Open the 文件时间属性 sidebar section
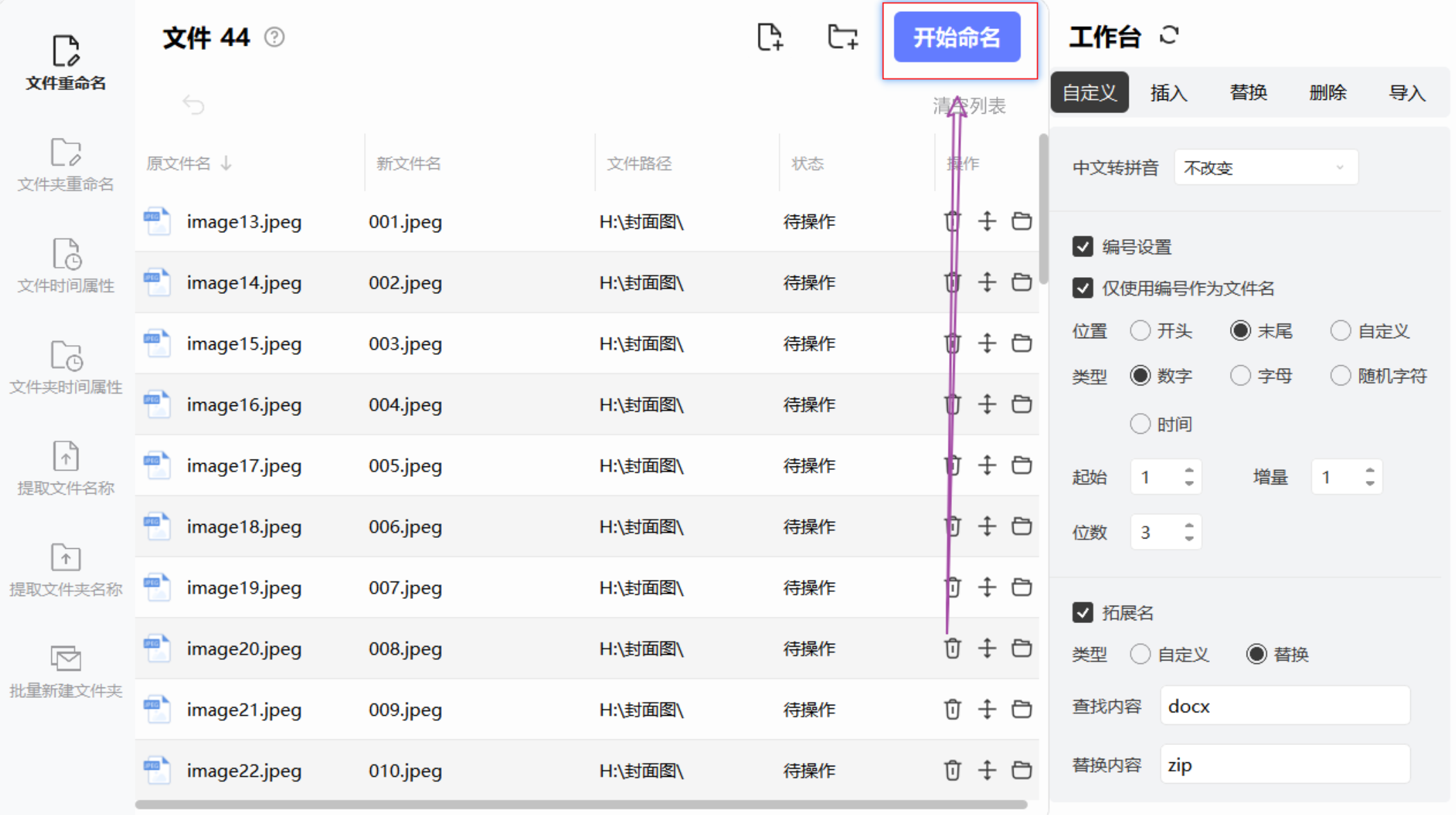This screenshot has height=815, width=1456. [66, 265]
